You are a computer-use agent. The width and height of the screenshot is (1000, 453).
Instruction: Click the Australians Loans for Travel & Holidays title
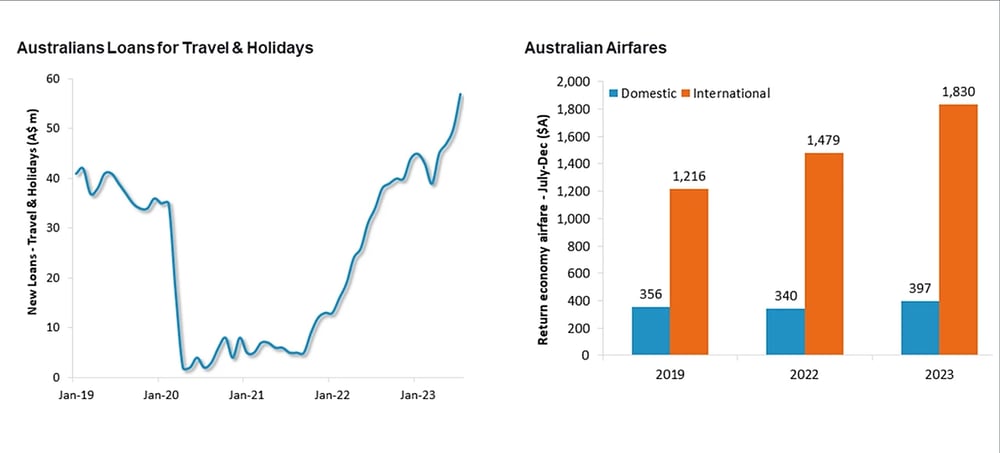pos(165,48)
